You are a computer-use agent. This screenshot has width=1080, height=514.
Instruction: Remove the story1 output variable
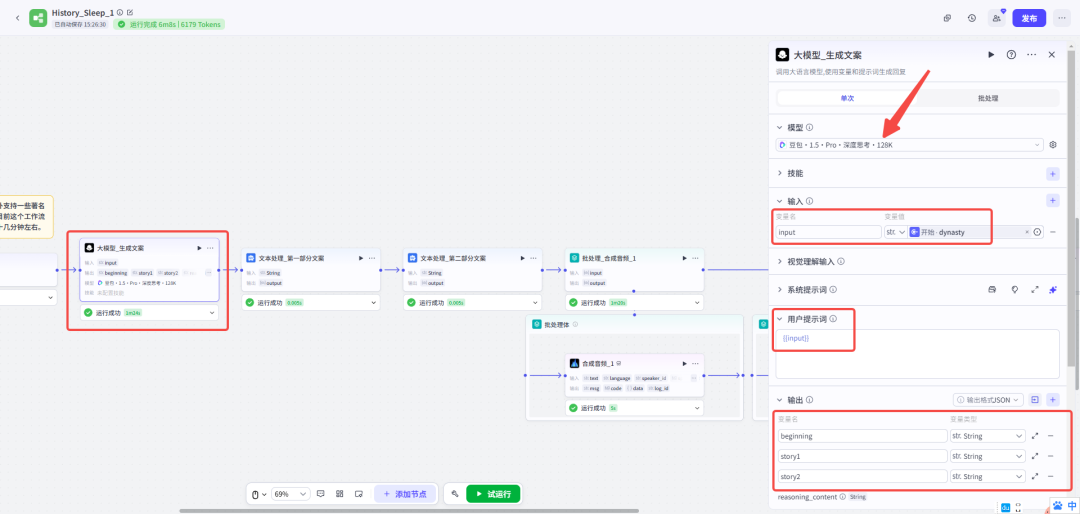tap(1050, 456)
